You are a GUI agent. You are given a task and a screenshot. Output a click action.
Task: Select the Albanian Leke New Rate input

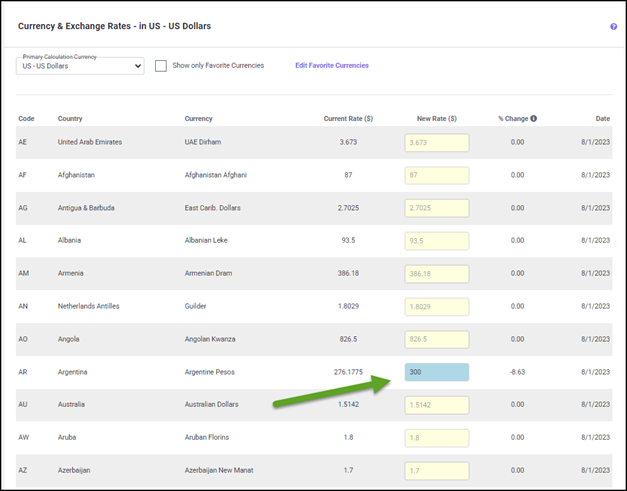tap(437, 241)
